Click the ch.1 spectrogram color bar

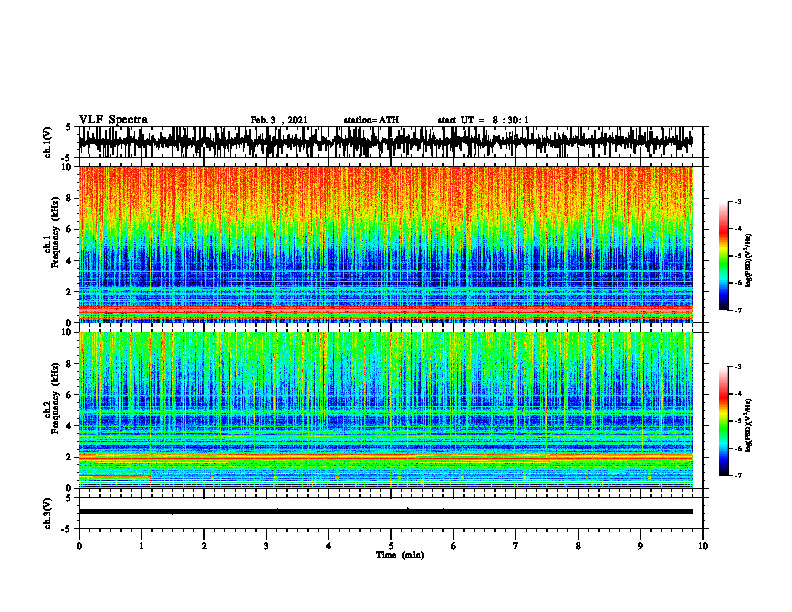[723, 256]
